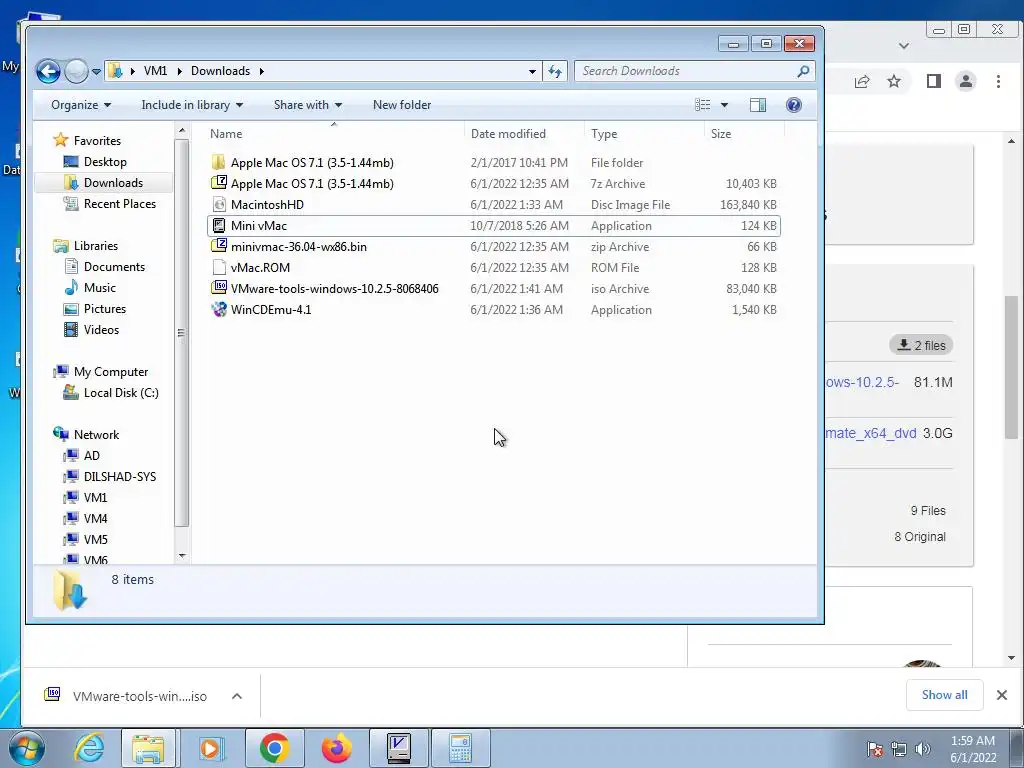Click My Computer in navigation pane
This screenshot has width=1024, height=768.
pos(110,372)
